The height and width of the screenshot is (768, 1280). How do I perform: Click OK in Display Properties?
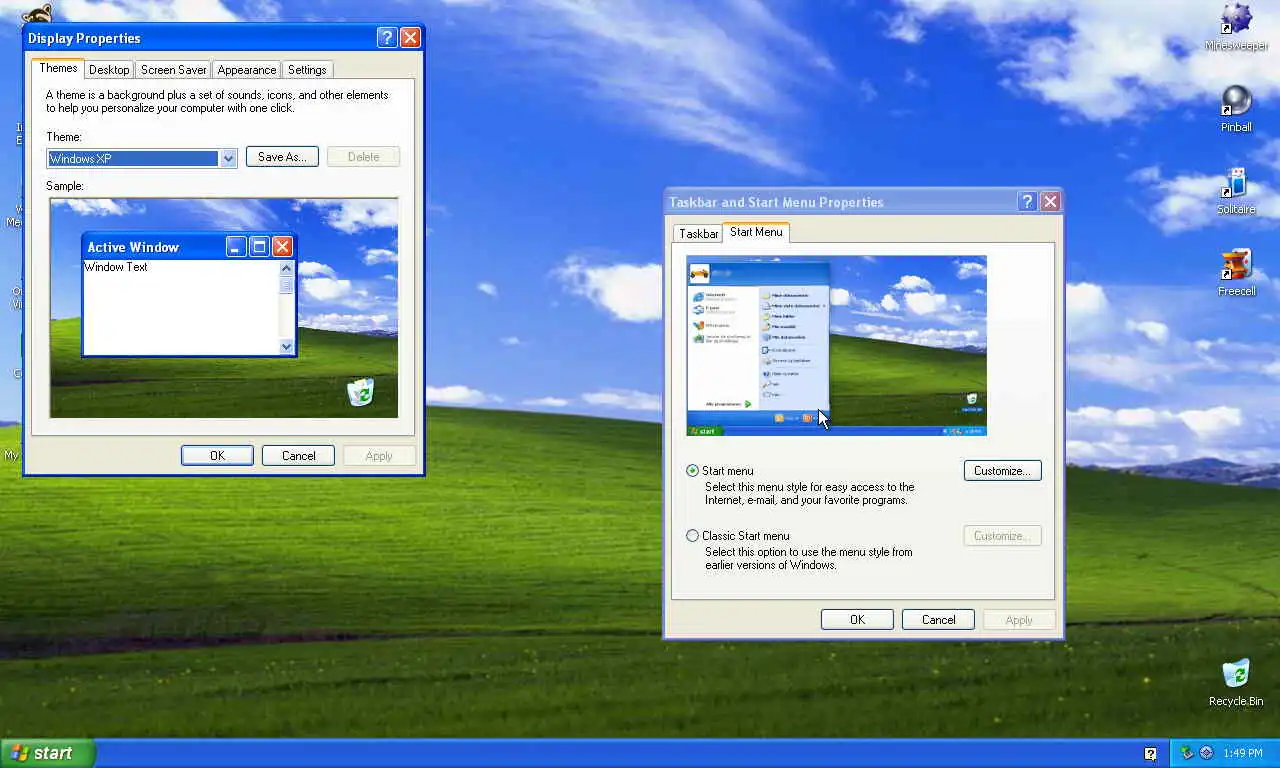(217, 455)
